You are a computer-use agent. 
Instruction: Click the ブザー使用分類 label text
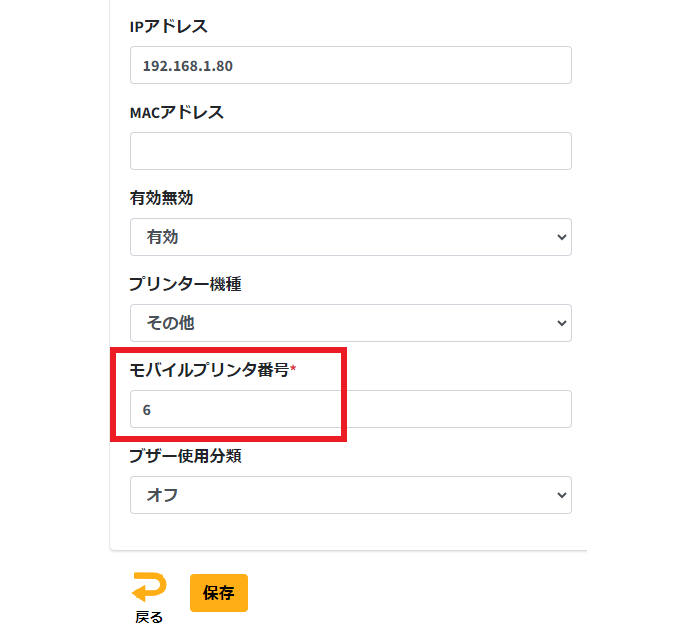(x=186, y=457)
